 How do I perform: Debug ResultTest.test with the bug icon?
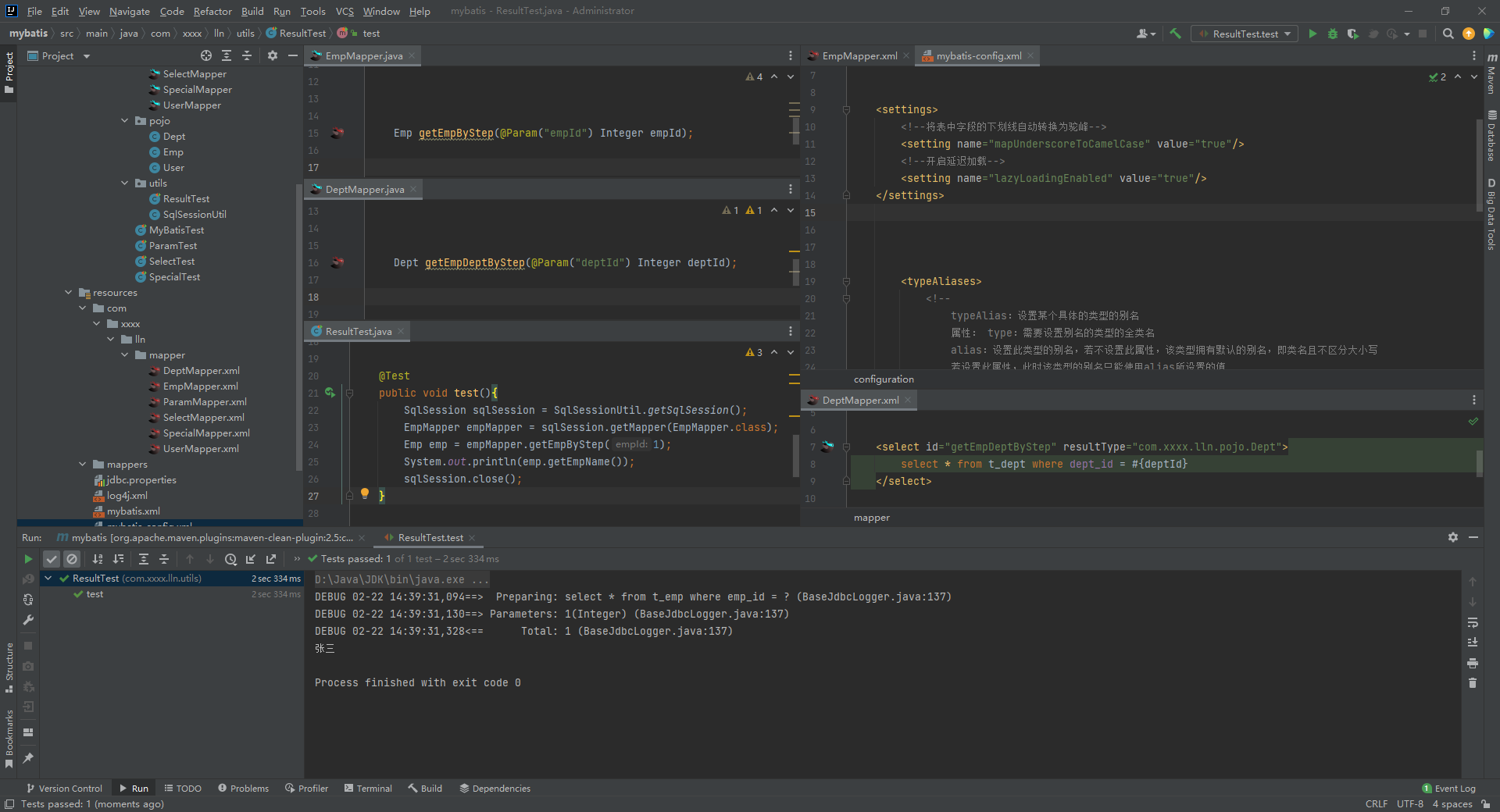pos(1333,34)
